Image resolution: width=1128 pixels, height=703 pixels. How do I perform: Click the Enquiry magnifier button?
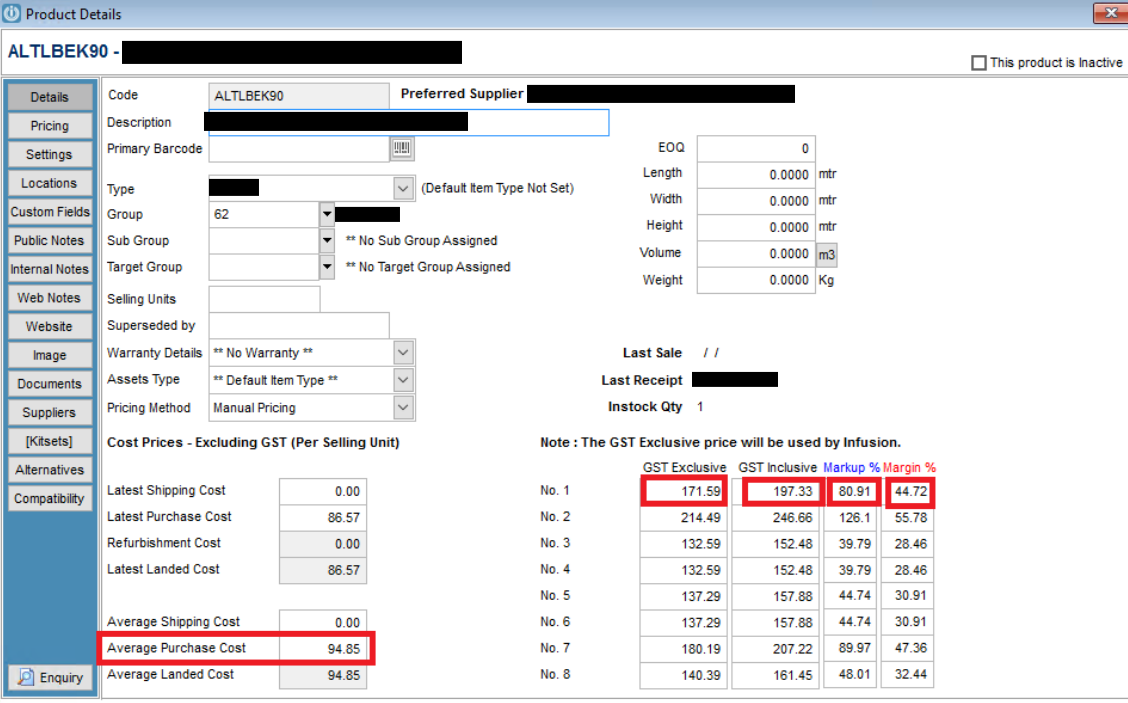[50, 677]
